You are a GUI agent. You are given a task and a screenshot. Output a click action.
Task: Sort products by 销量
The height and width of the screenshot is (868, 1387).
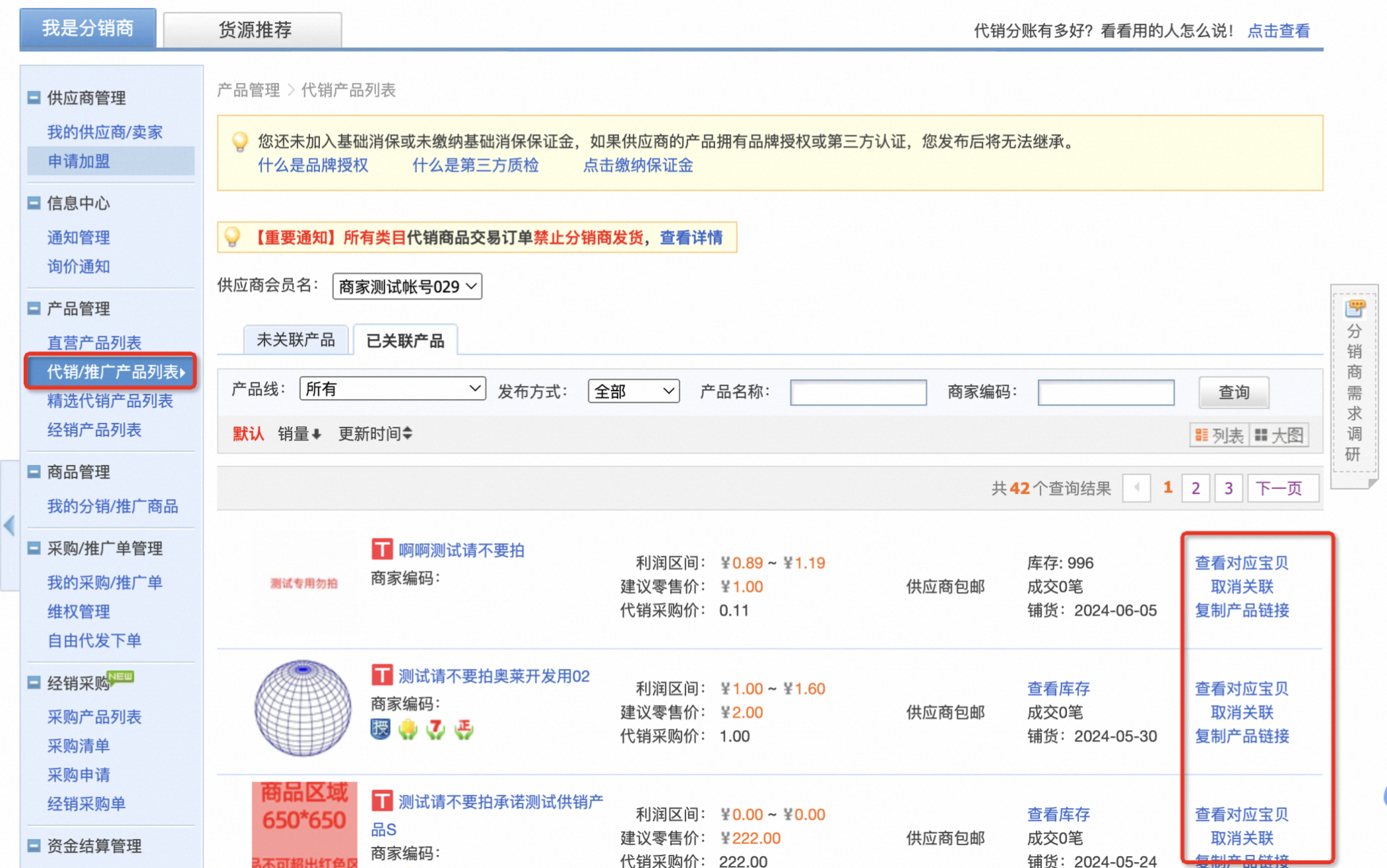point(299,434)
